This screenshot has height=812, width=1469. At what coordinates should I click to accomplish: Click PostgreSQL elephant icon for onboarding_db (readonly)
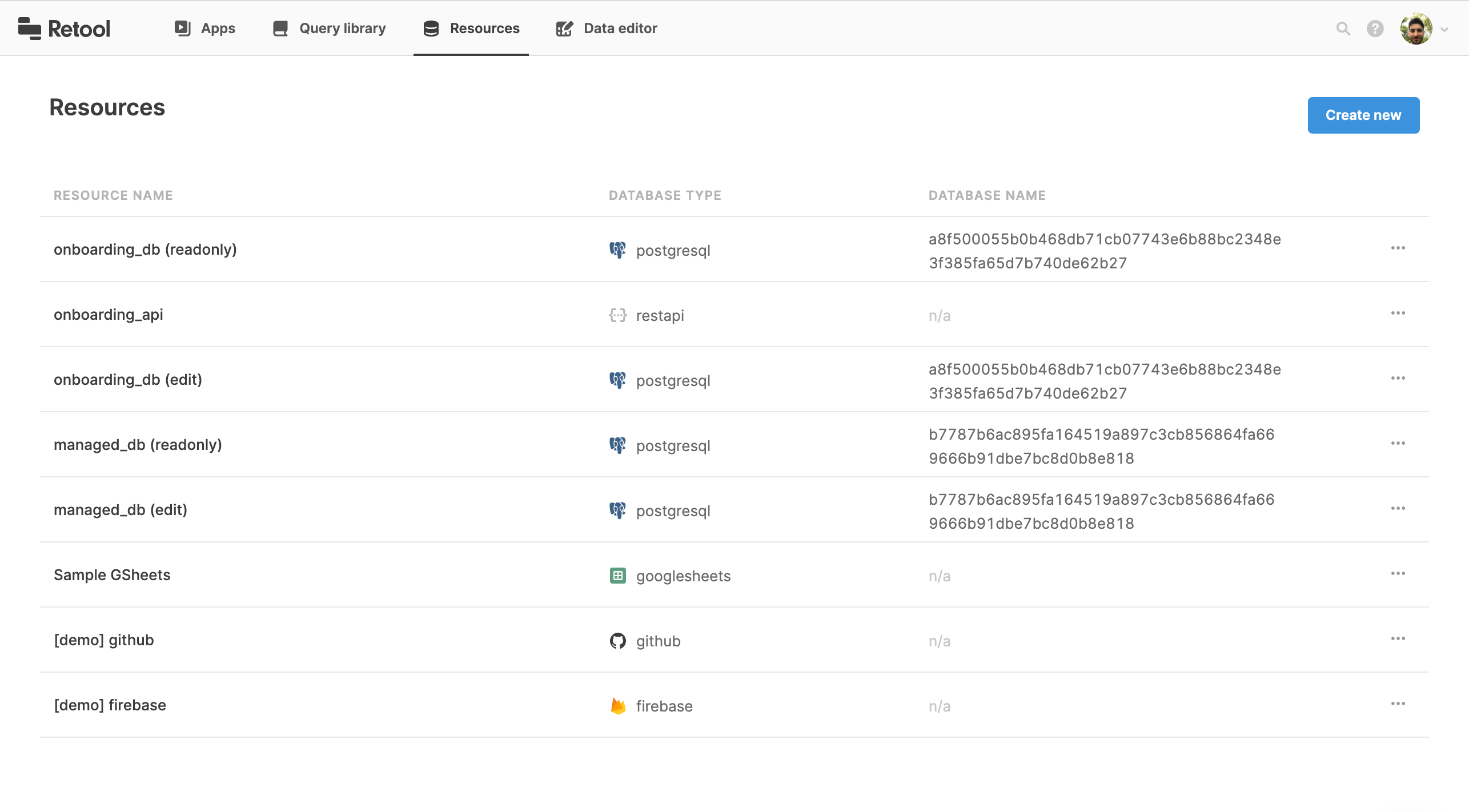617,250
